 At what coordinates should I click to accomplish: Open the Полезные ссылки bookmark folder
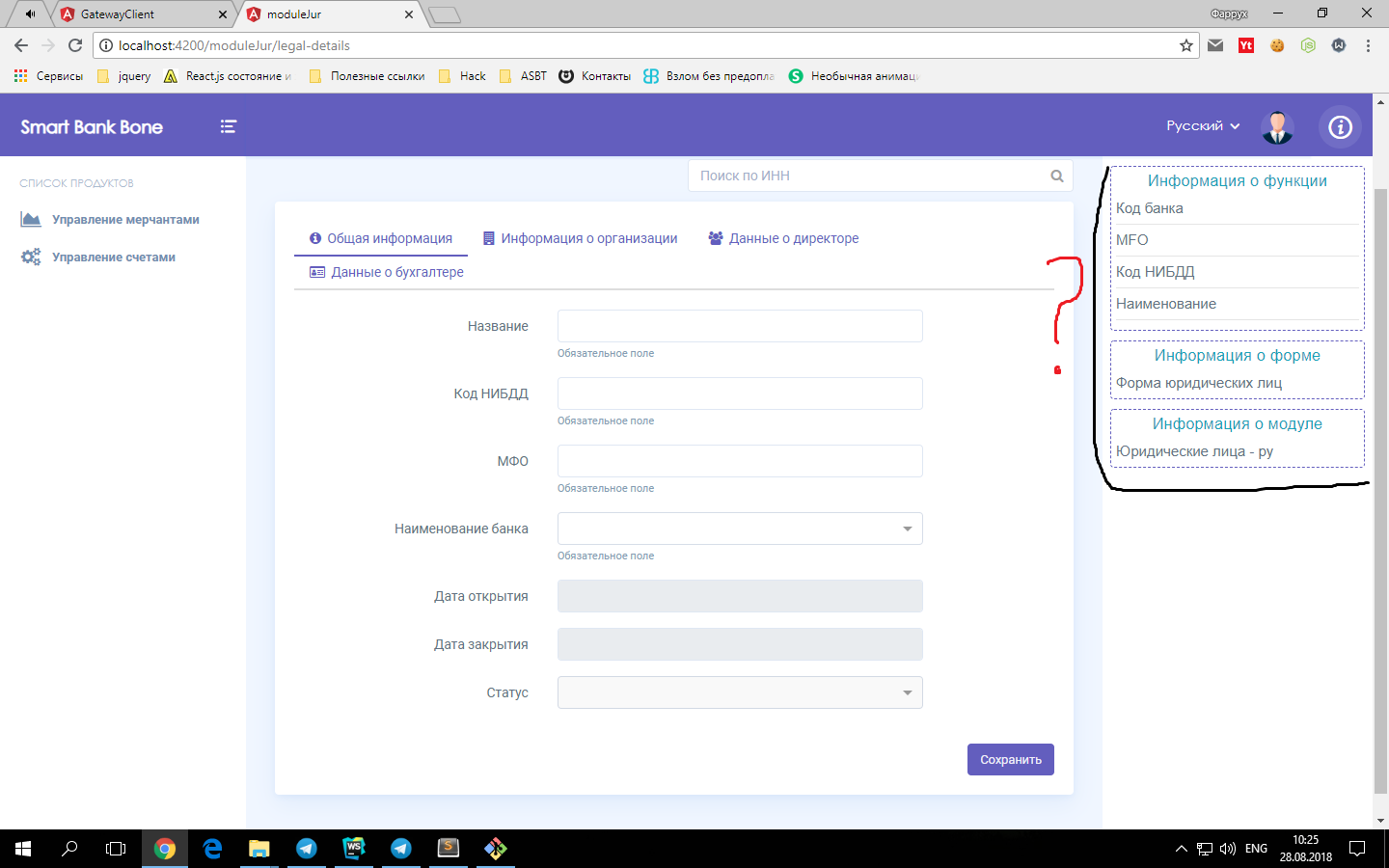pos(367,76)
